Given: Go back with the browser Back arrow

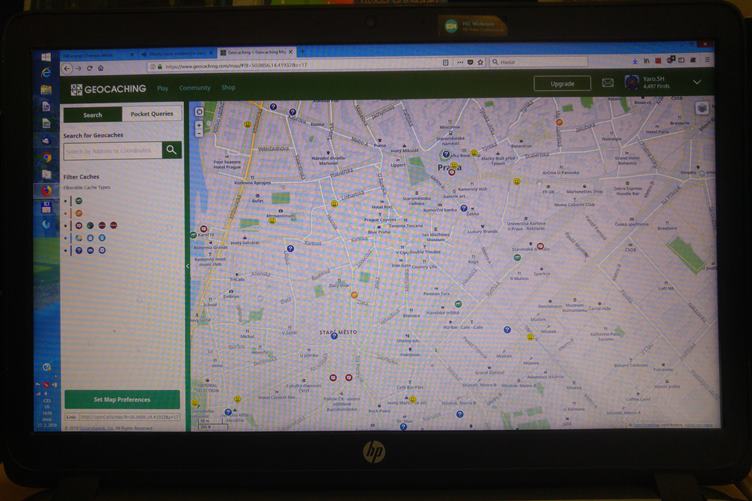Looking at the screenshot, I should pyautogui.click(x=67, y=69).
